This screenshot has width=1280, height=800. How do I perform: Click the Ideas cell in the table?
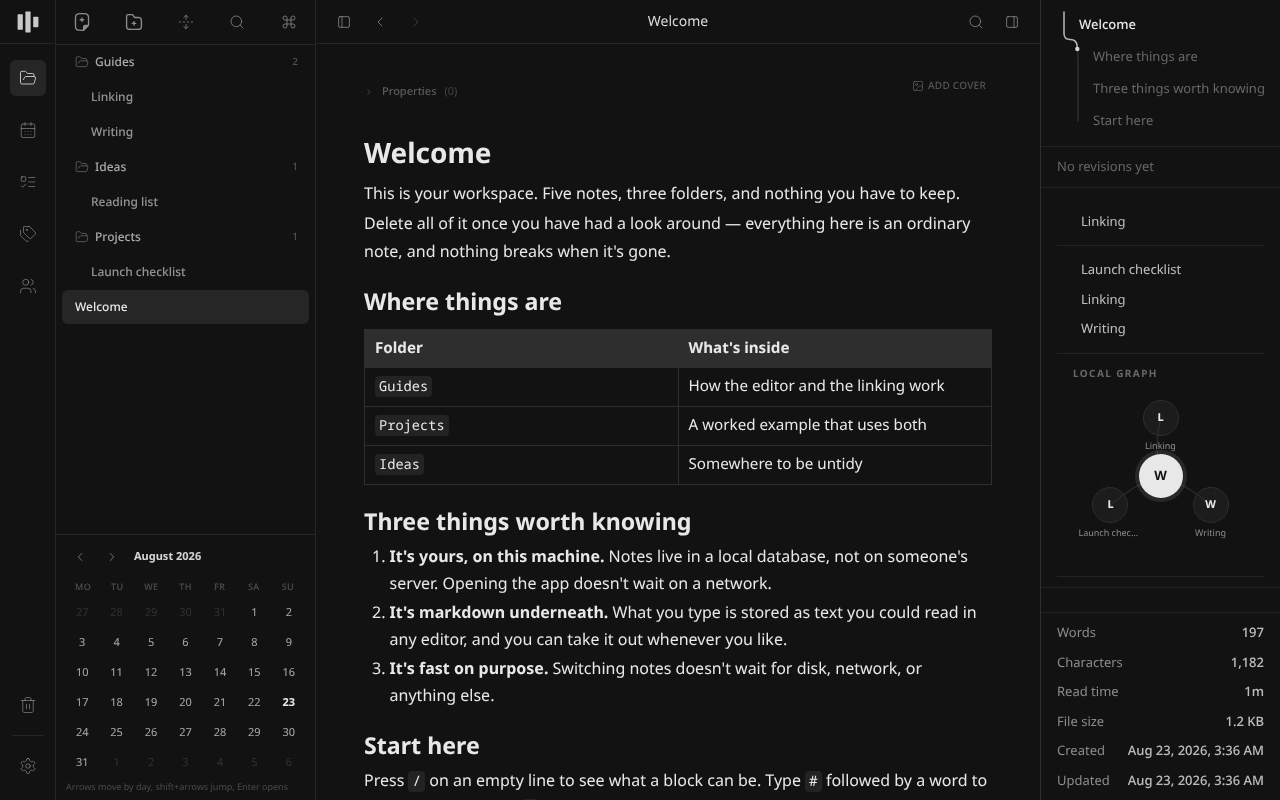pyautogui.click(x=521, y=465)
